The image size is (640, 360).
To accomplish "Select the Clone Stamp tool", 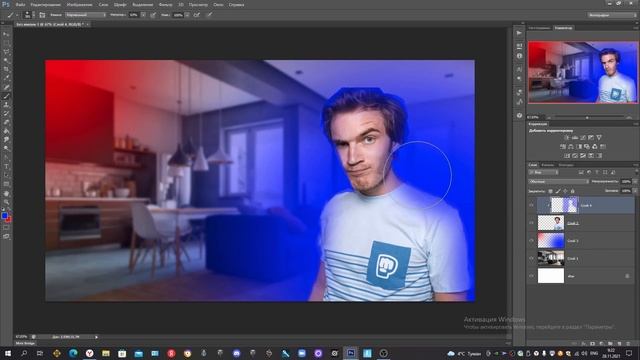I will (x=6, y=105).
